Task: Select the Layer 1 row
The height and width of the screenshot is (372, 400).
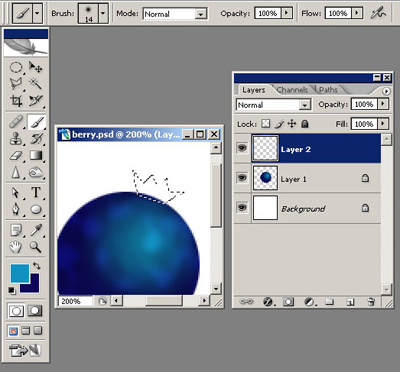Action: click(307, 178)
